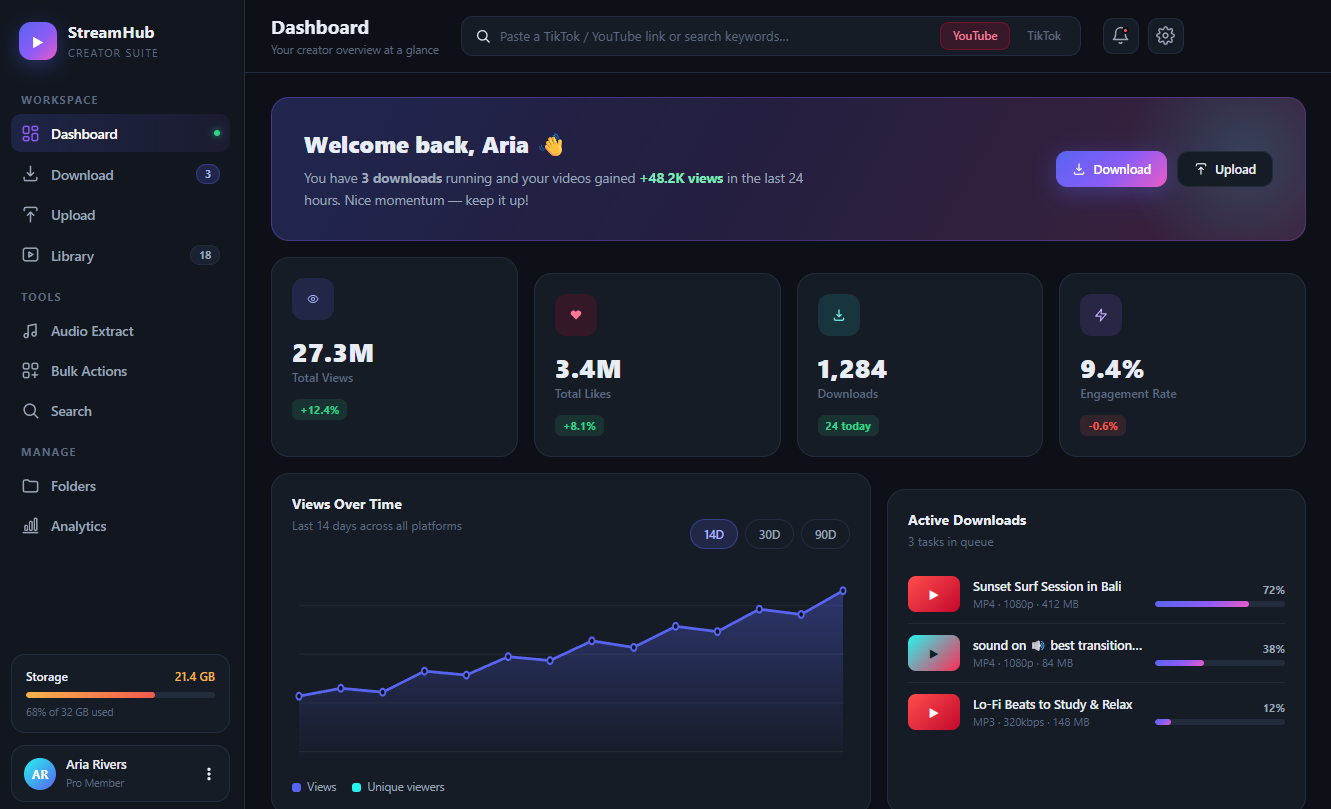This screenshot has height=809, width=1331.
Task: Click the last data point on views chart
Action: coord(843,591)
